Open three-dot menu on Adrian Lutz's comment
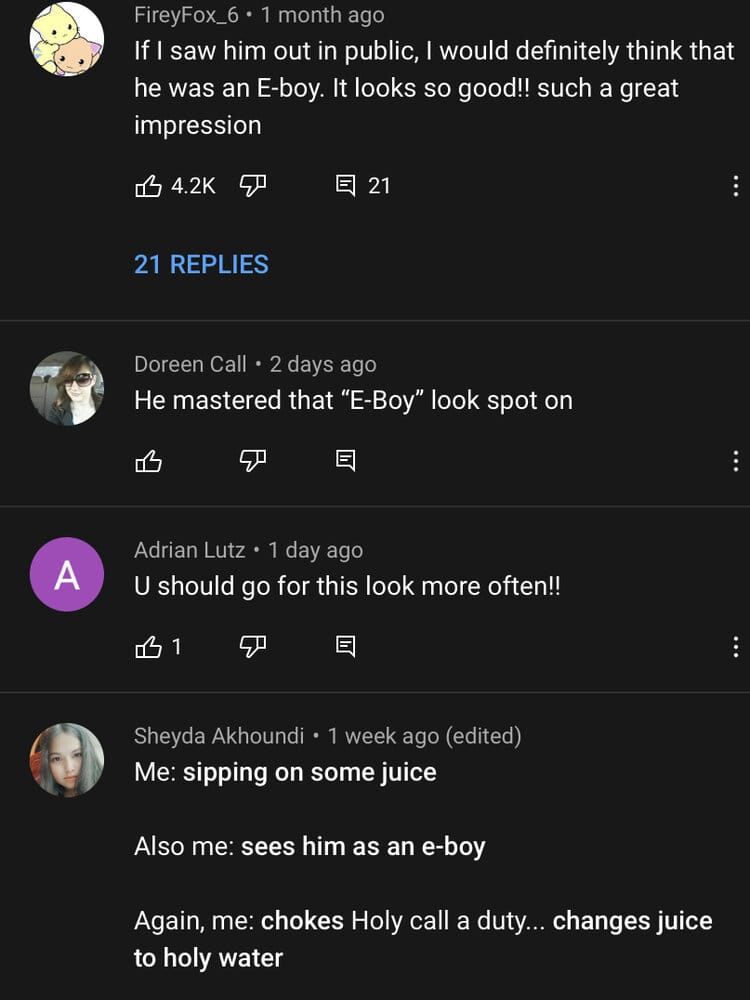The height and width of the screenshot is (1000, 750). pyautogui.click(x=735, y=647)
